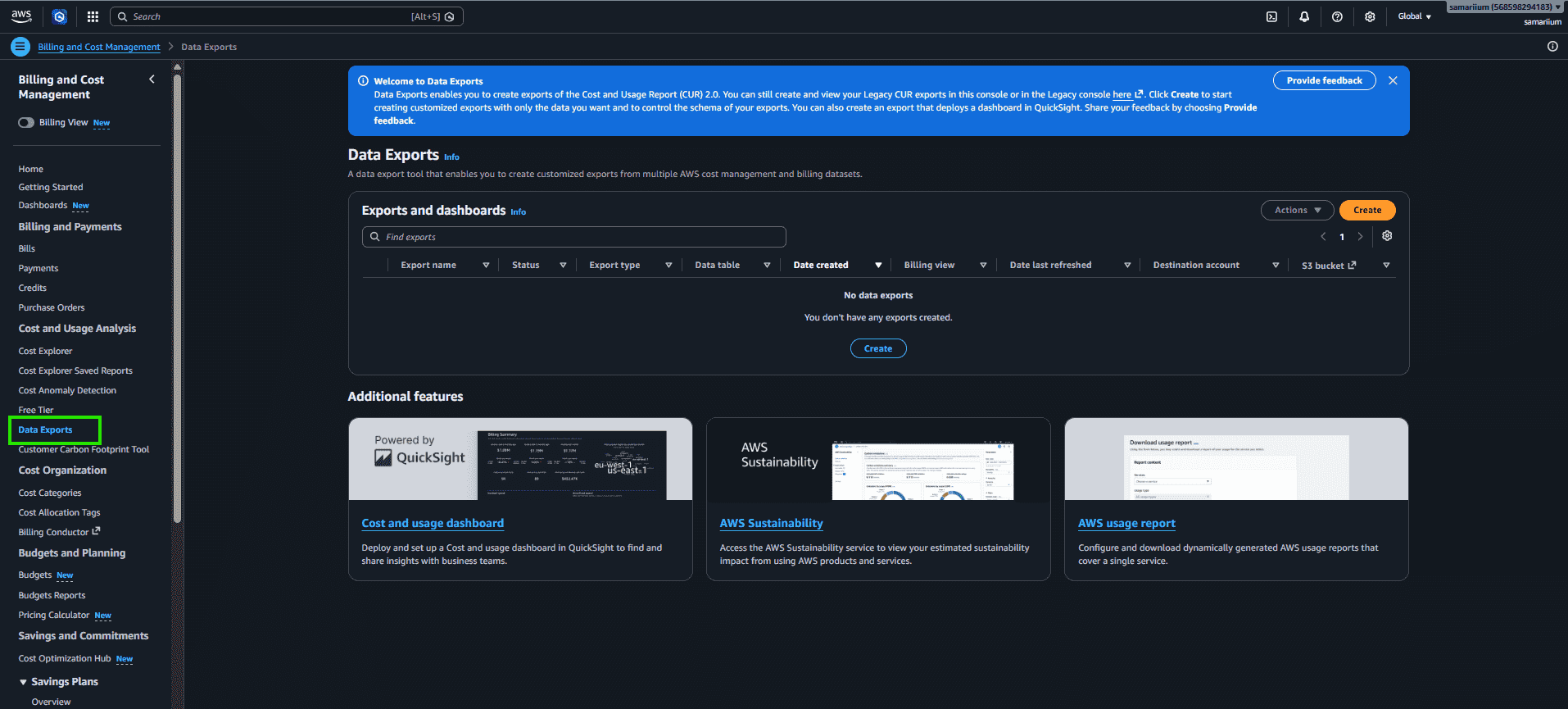Open Payments in the sidebar
Image resolution: width=1568 pixels, height=709 pixels.
39,268
